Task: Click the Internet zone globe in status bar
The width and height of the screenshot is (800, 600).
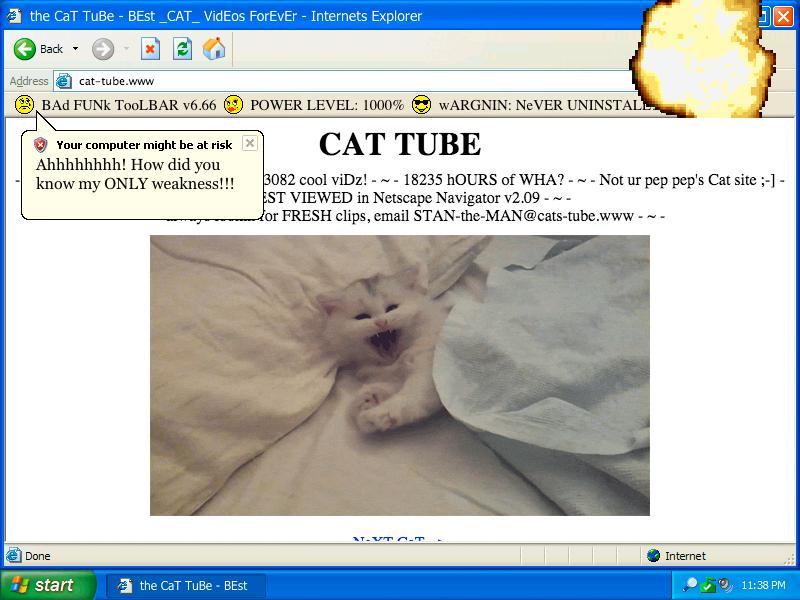Action: pyautogui.click(x=654, y=556)
